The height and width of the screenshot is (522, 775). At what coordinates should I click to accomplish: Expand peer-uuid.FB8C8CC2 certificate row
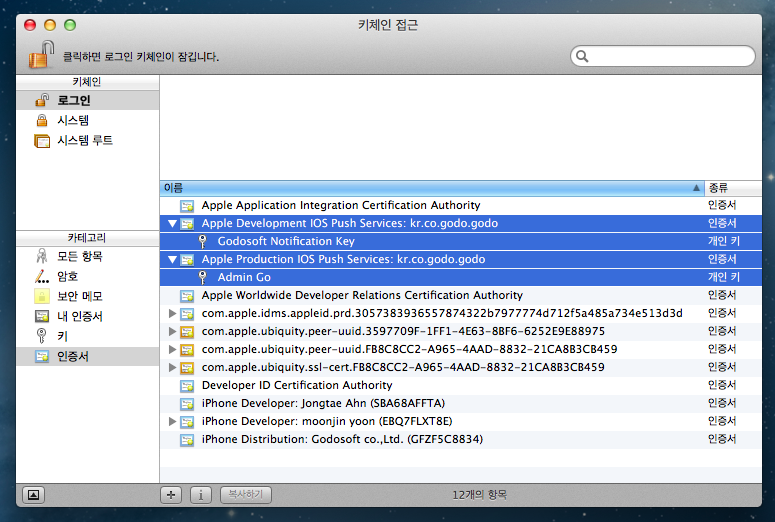point(172,349)
